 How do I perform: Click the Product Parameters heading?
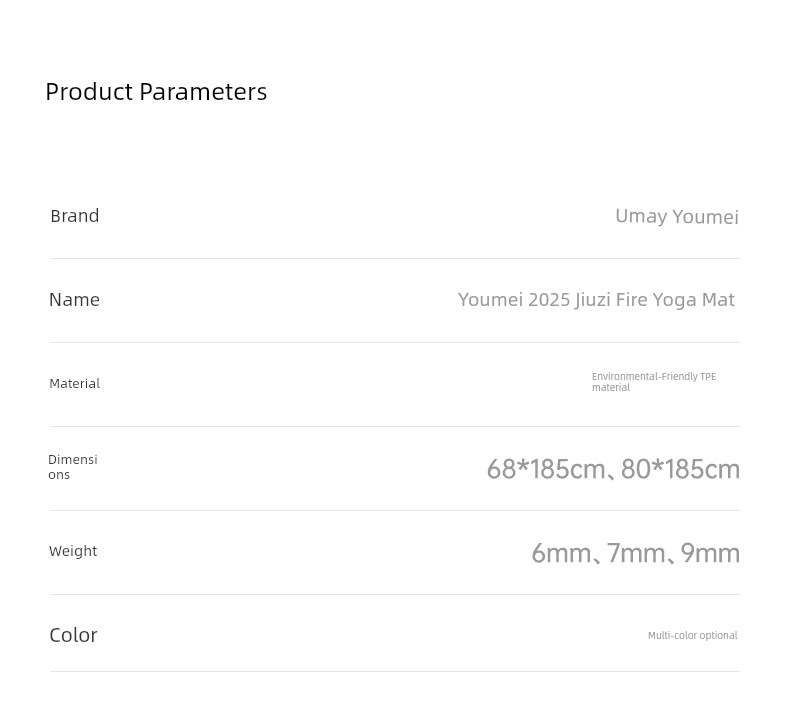[x=156, y=92]
